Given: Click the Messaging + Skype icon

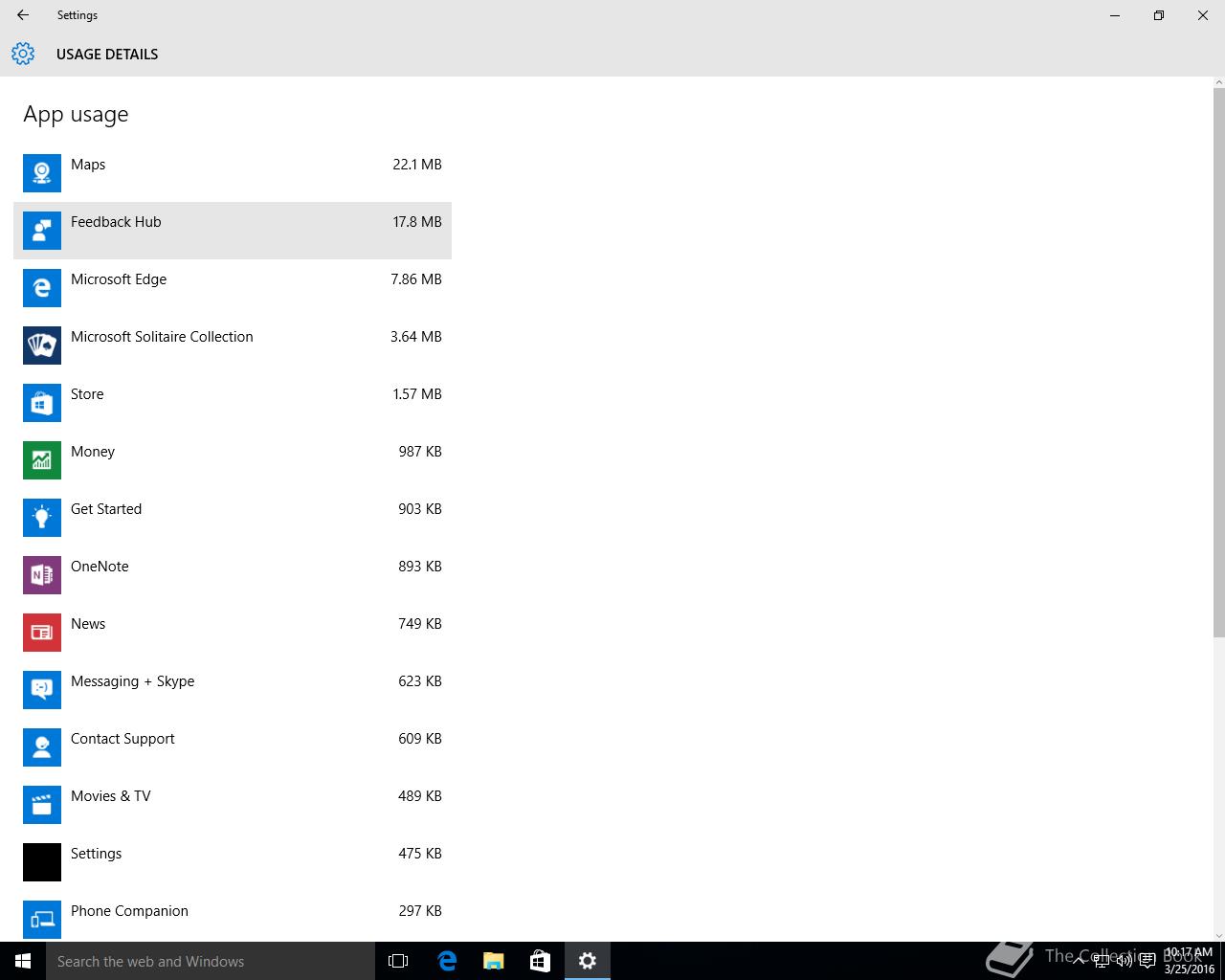Looking at the screenshot, I should click(x=42, y=690).
